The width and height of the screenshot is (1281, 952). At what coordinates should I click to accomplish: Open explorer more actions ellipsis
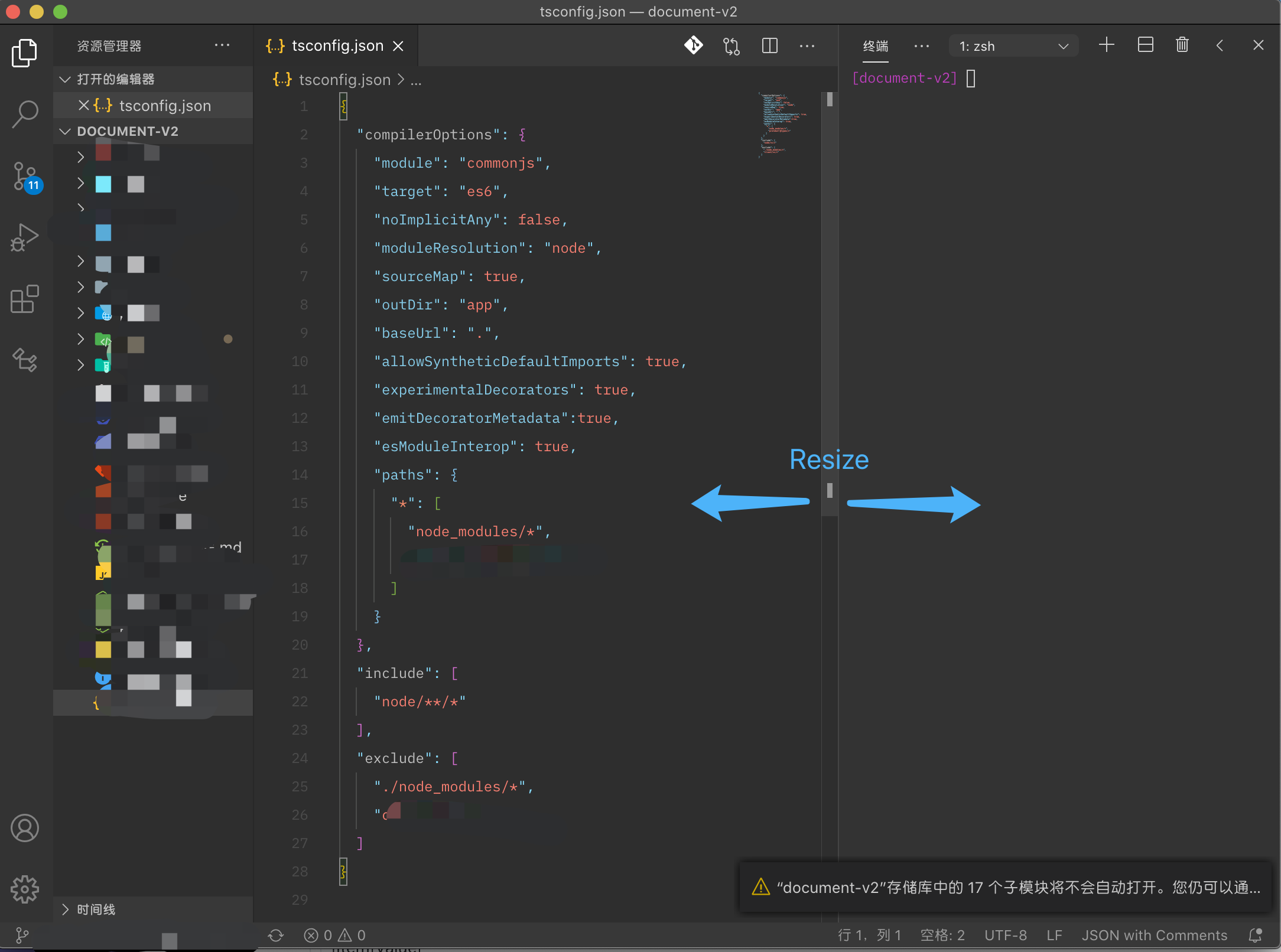[222, 45]
